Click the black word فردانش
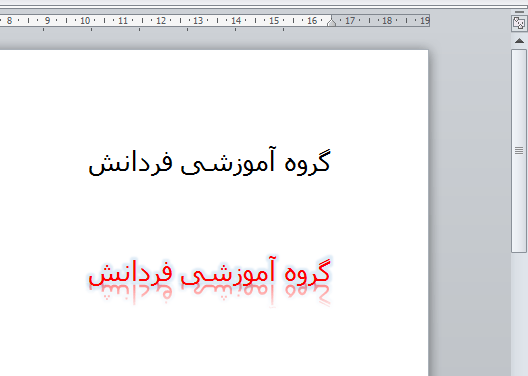This screenshot has height=376, width=528. (x=130, y=163)
